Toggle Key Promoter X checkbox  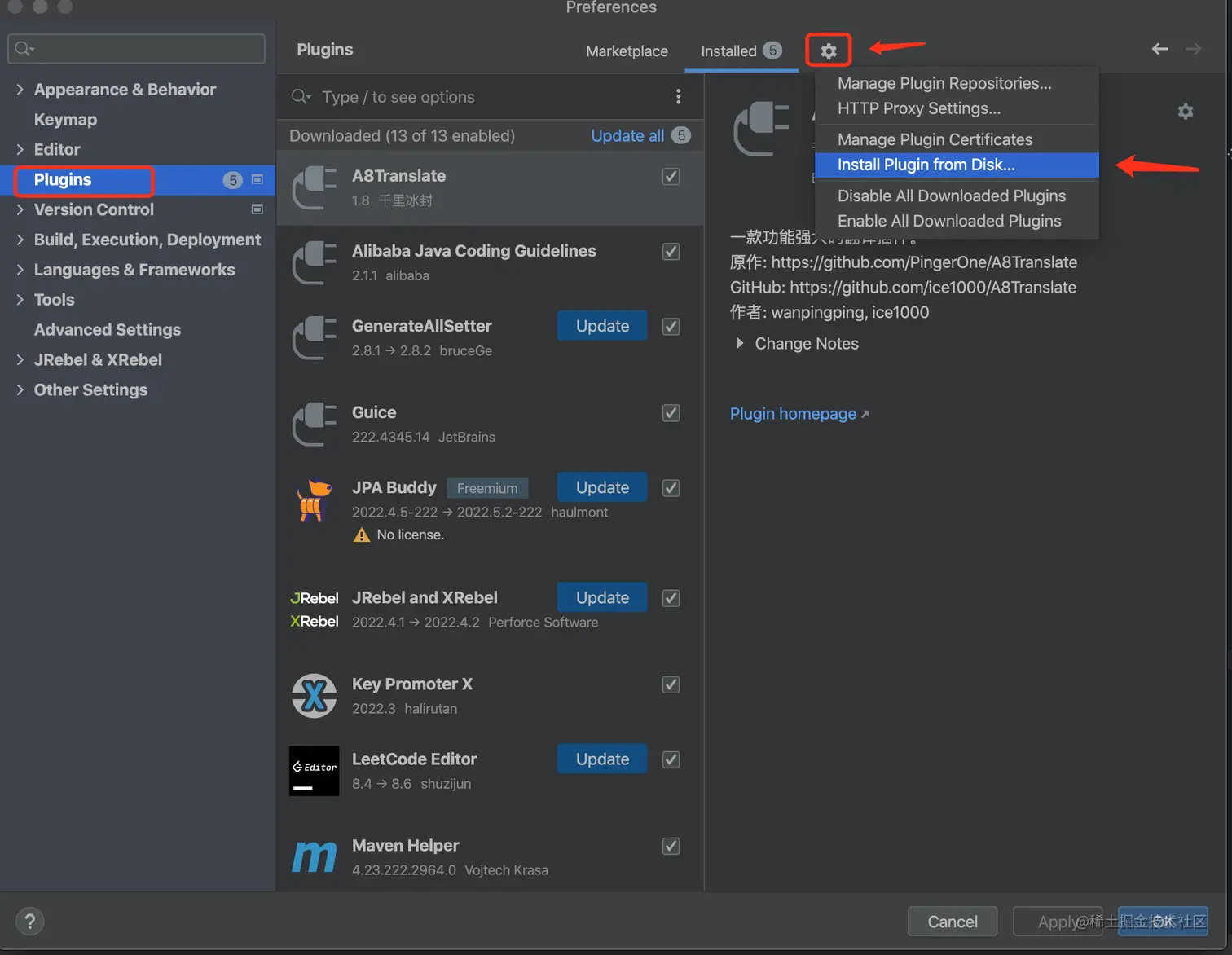[671, 684]
